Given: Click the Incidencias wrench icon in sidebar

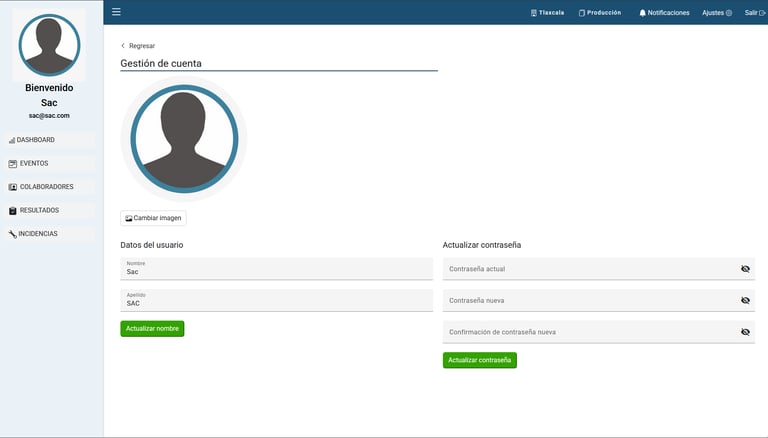Looking at the screenshot, I should [13, 234].
